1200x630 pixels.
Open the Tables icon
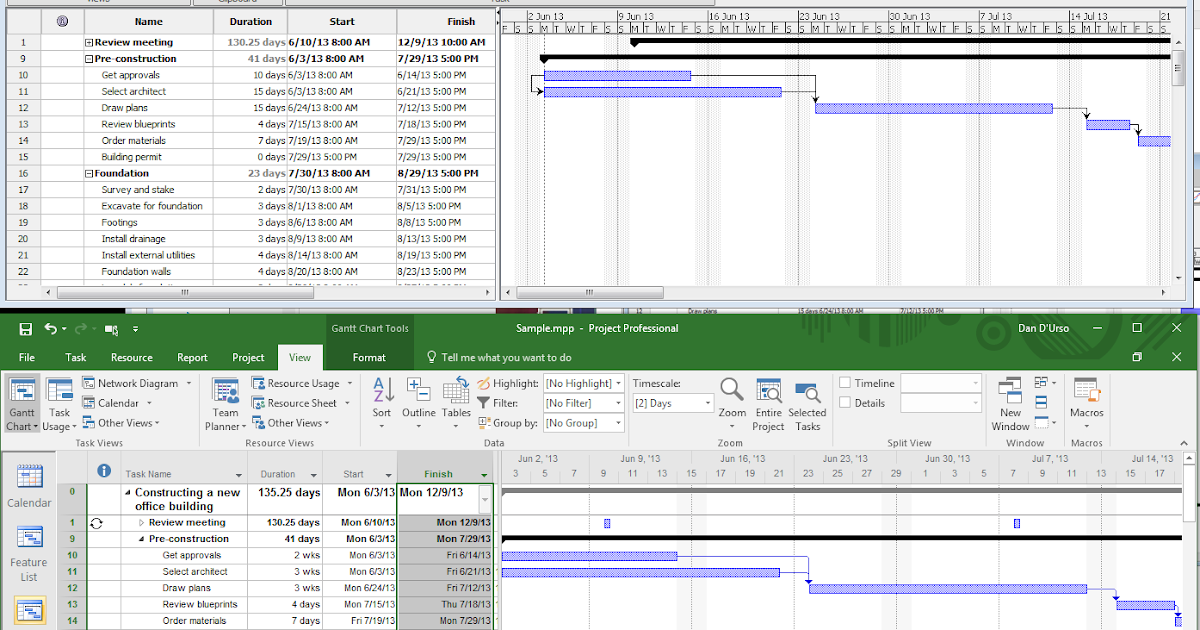click(x=456, y=398)
